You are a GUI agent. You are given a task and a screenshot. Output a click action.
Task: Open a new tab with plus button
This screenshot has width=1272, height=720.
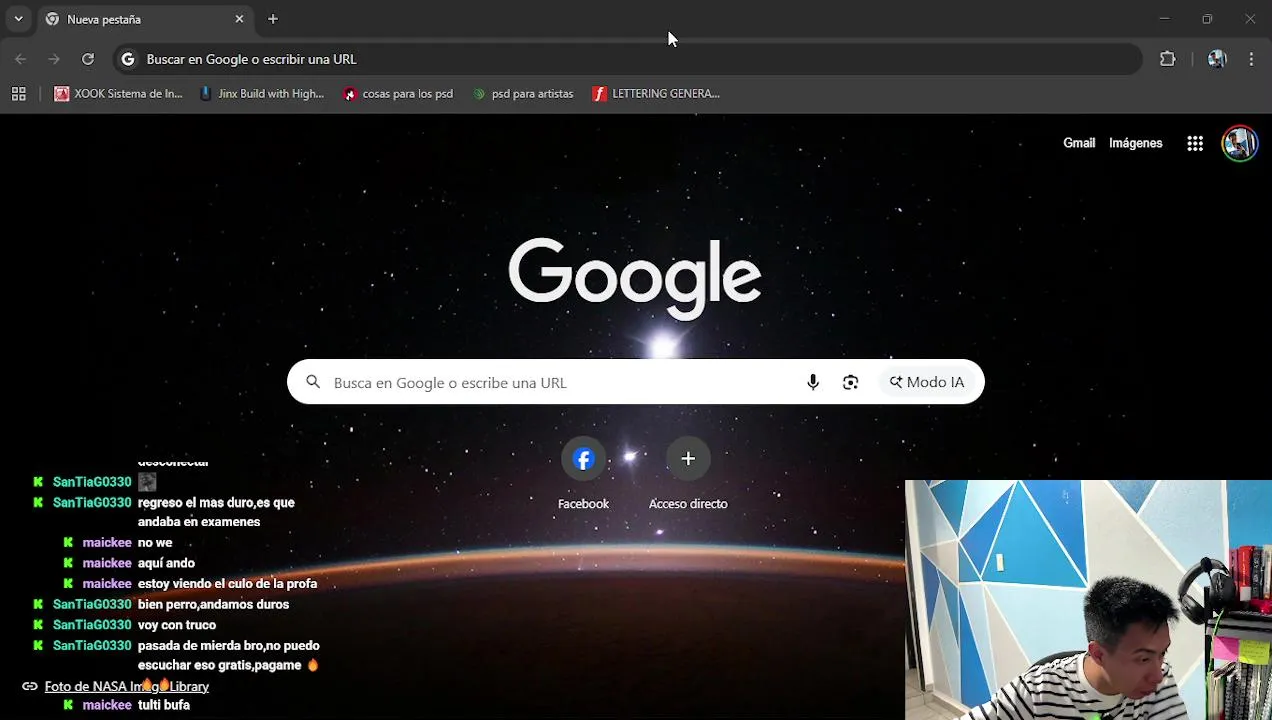tap(273, 19)
